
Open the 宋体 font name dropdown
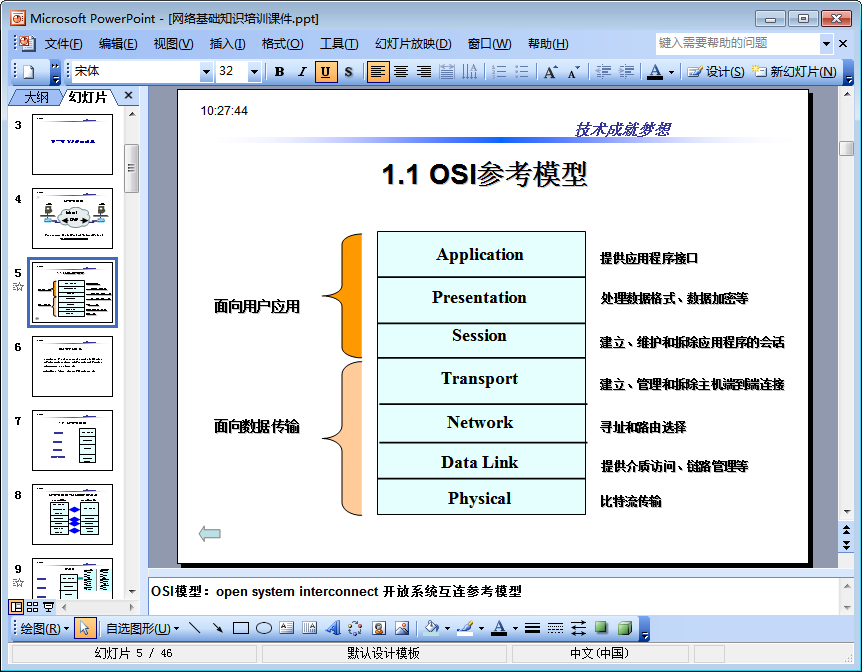pos(206,72)
